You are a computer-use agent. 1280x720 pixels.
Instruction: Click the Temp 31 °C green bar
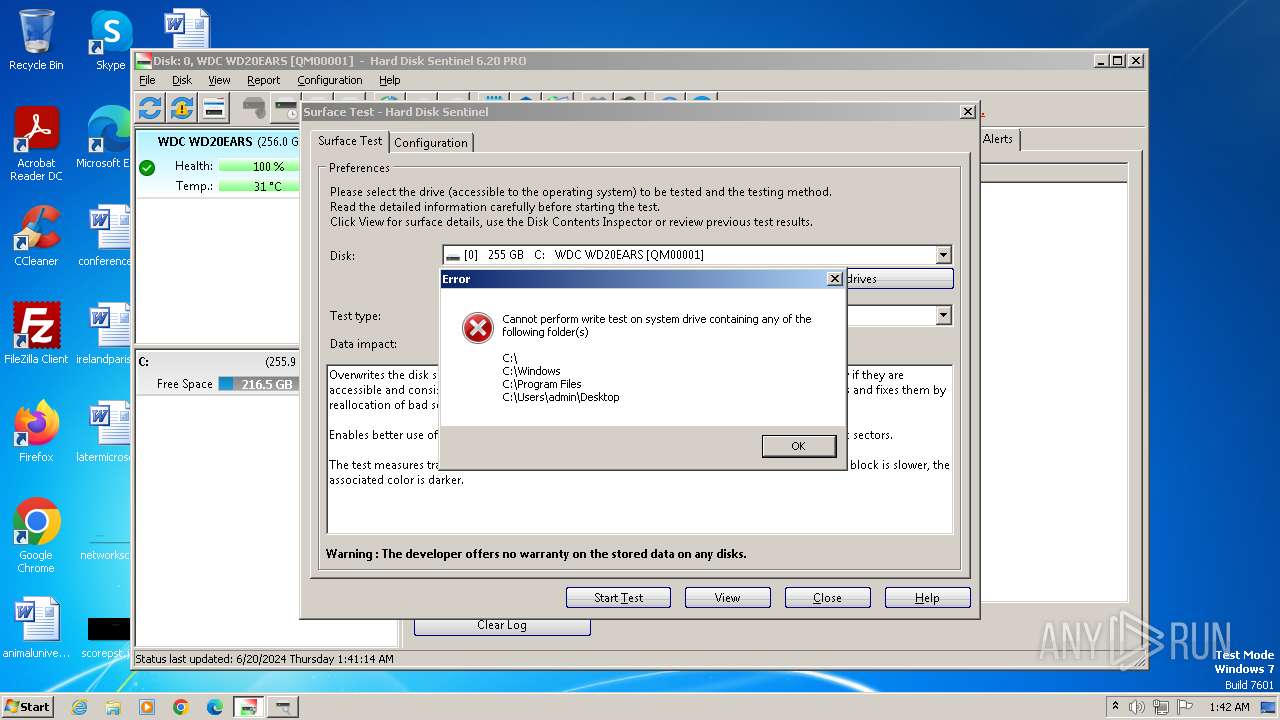tap(259, 186)
